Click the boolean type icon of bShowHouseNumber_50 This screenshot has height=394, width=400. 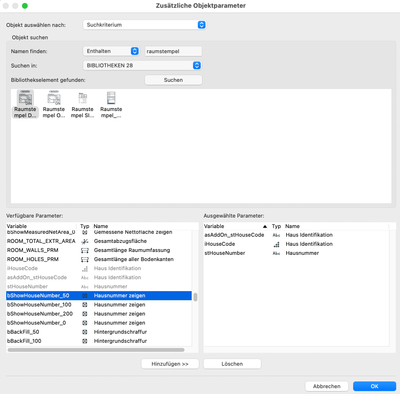click(x=85, y=296)
